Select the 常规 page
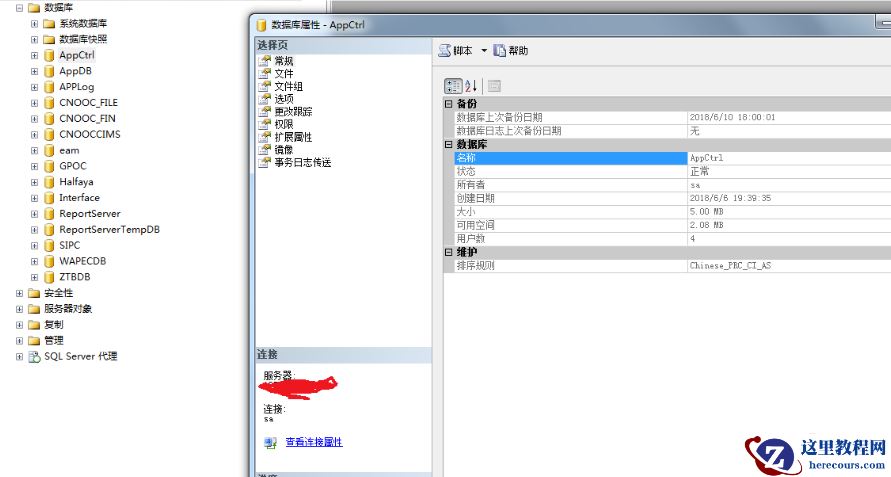Image resolution: width=891 pixels, height=477 pixels. [284, 61]
